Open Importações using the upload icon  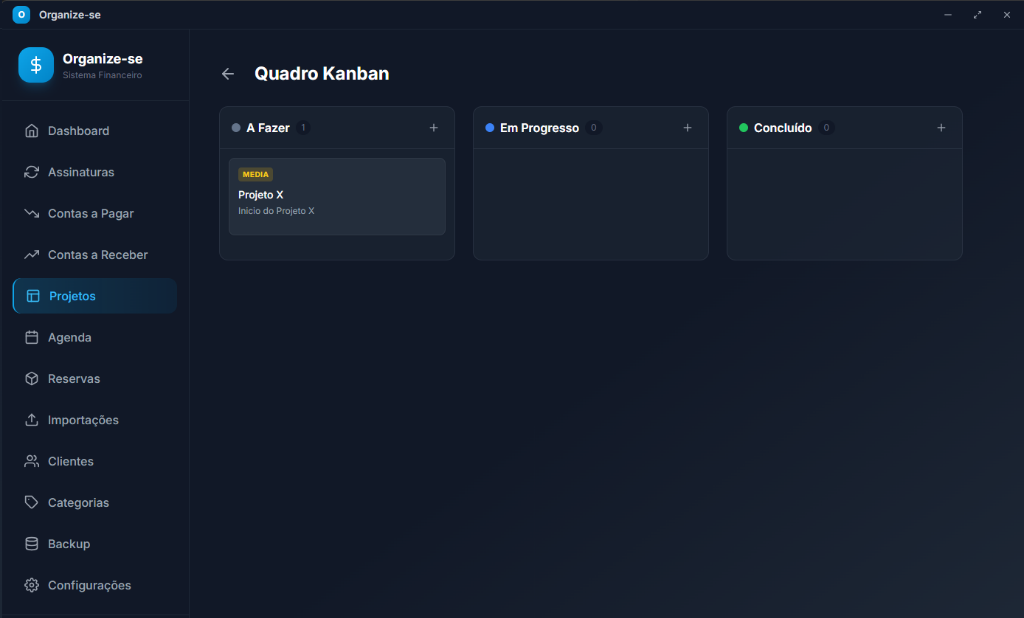point(31,420)
